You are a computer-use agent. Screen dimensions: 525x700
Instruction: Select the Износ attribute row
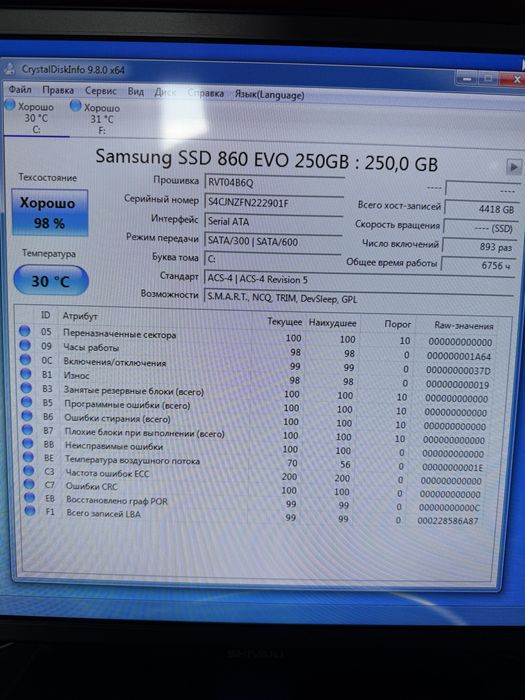click(x=257, y=379)
